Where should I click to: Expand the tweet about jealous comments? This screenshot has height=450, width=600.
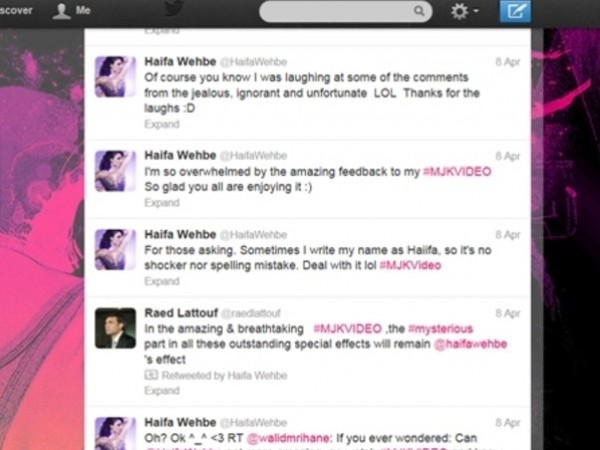pyautogui.click(x=162, y=124)
